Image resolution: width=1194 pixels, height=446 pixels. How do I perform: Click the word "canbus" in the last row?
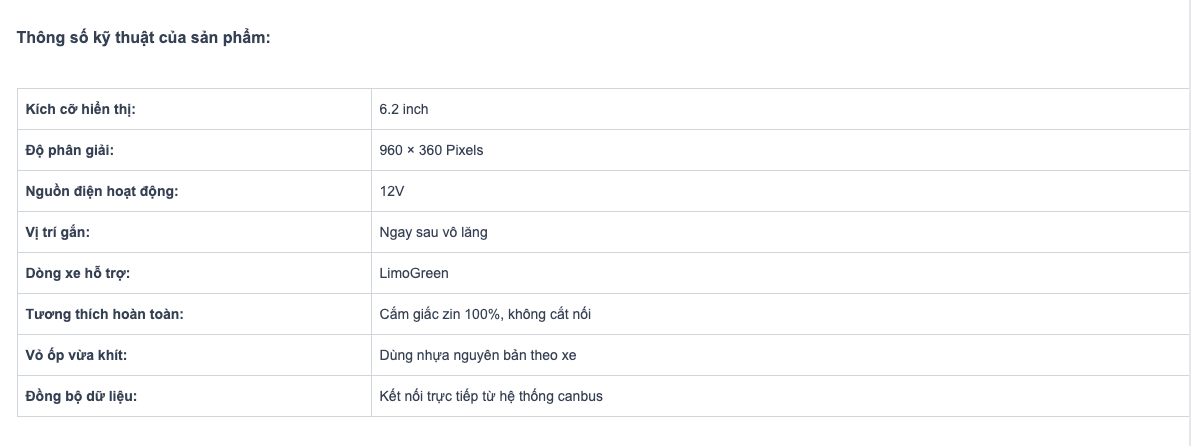pos(581,396)
